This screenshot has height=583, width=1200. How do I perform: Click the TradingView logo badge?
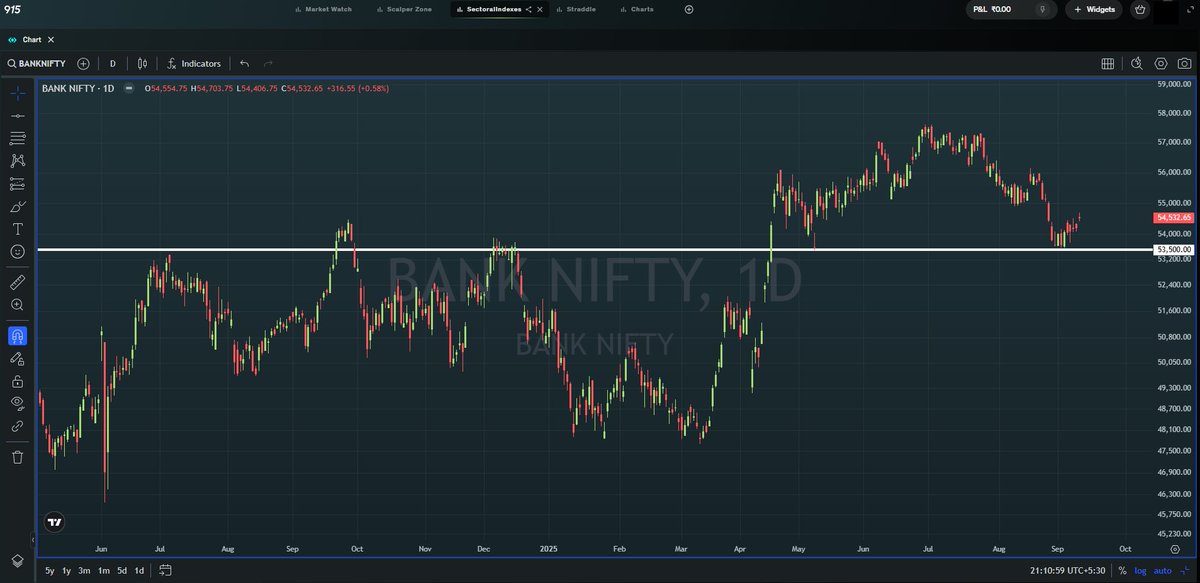(55, 521)
